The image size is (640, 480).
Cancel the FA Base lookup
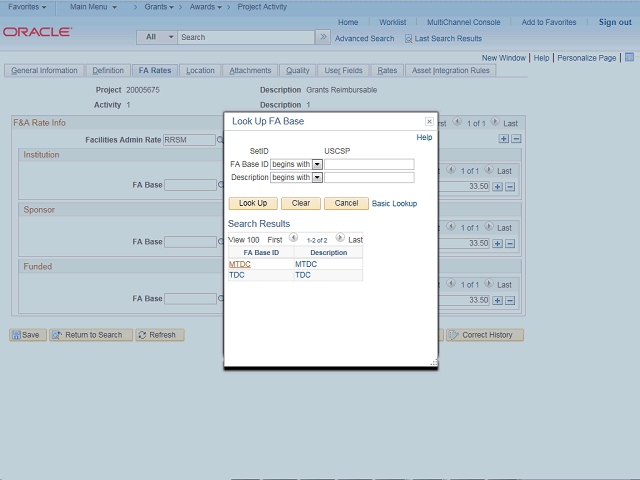(346, 203)
